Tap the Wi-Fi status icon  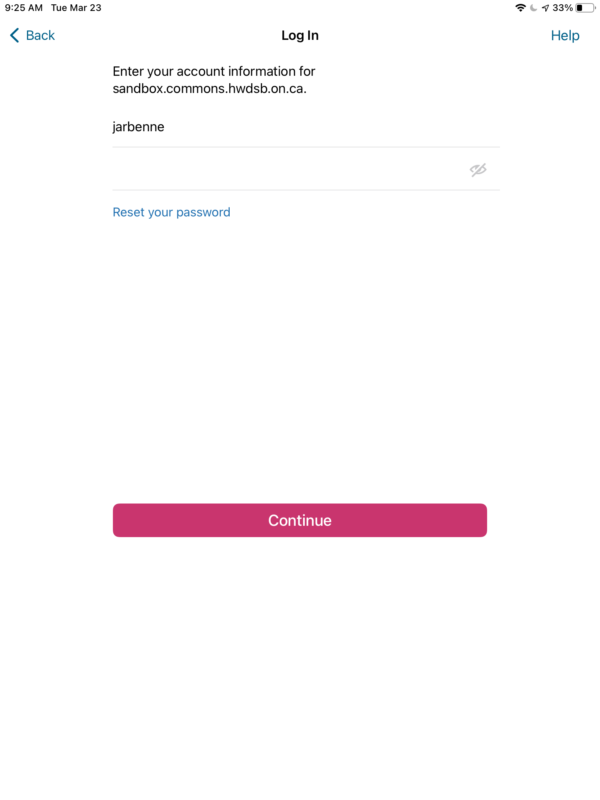click(520, 8)
